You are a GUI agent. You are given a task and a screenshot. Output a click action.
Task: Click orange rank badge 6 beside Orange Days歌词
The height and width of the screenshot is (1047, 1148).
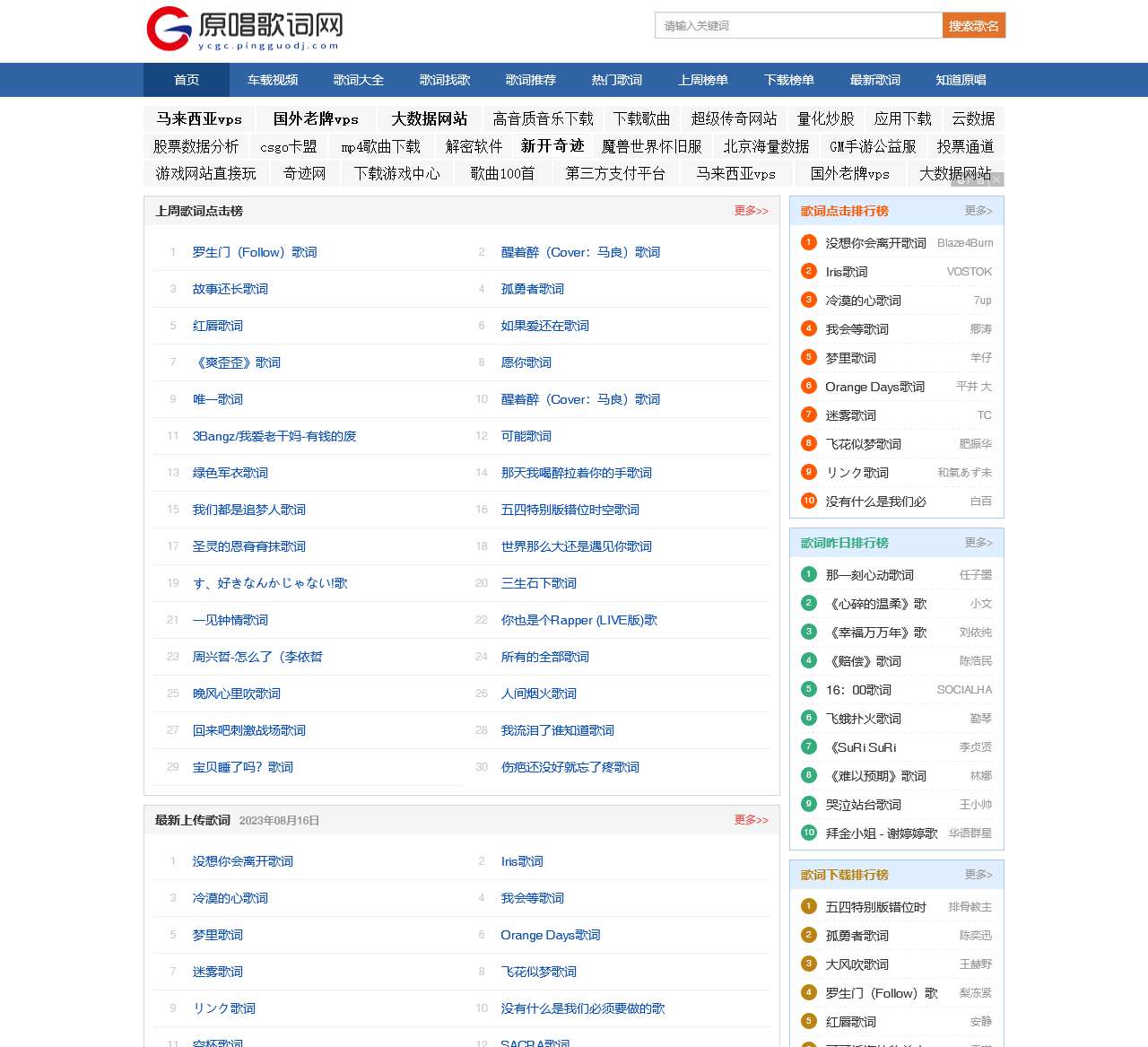[808, 386]
